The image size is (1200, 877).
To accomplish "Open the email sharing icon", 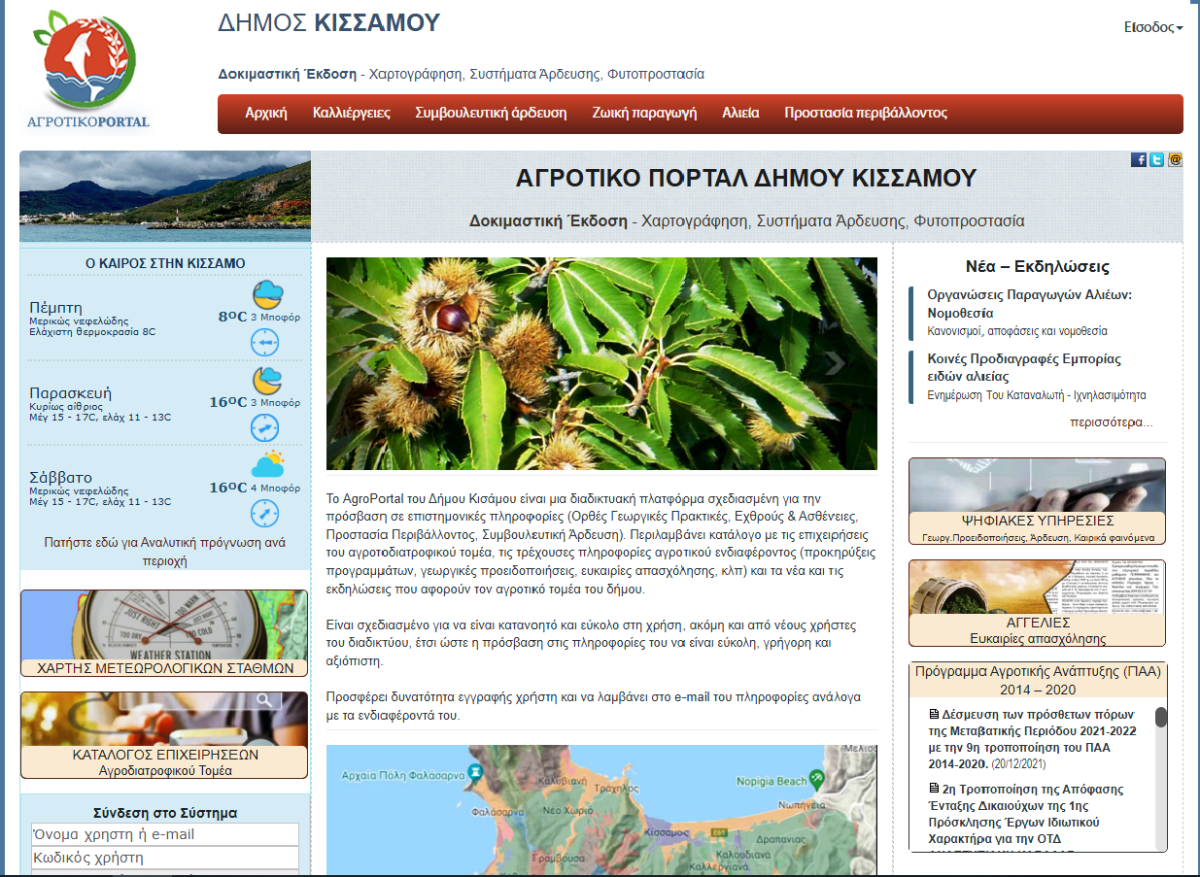I will click(x=1174, y=158).
